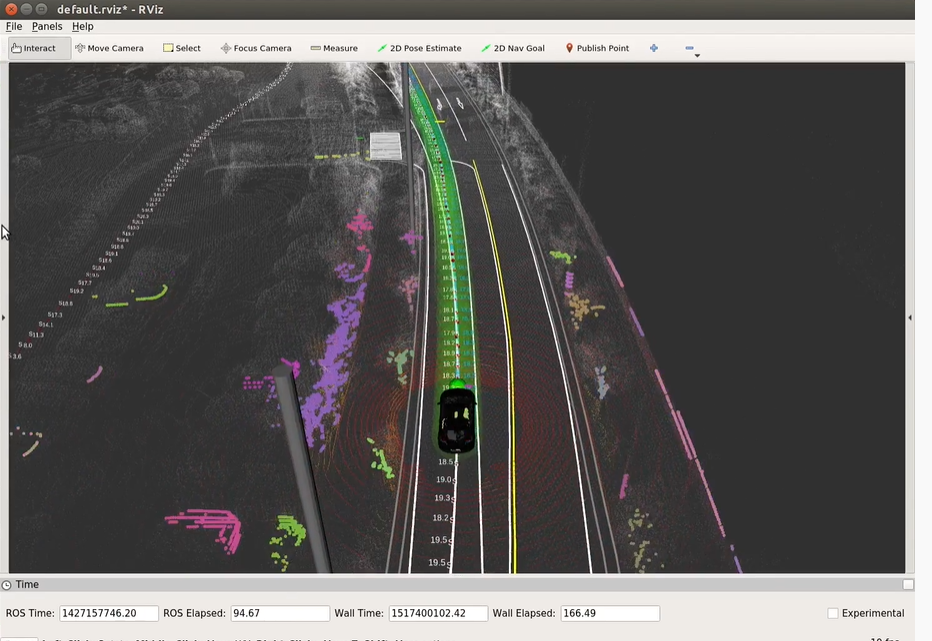Screen dimensions: 932x641
Task: Enable the Experimental checkbox
Action: (833, 613)
